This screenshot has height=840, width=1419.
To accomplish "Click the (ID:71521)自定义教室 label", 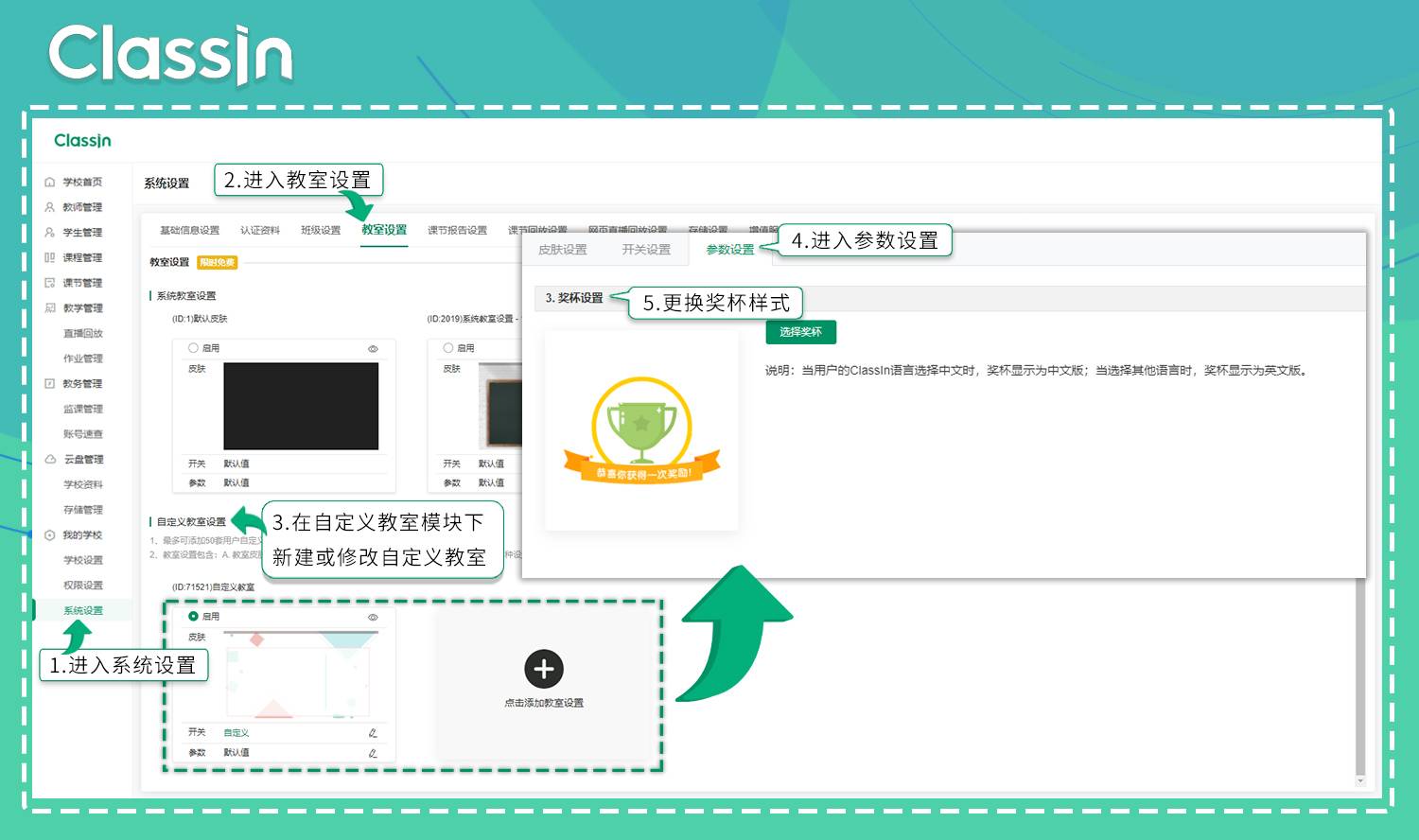I will (213, 587).
